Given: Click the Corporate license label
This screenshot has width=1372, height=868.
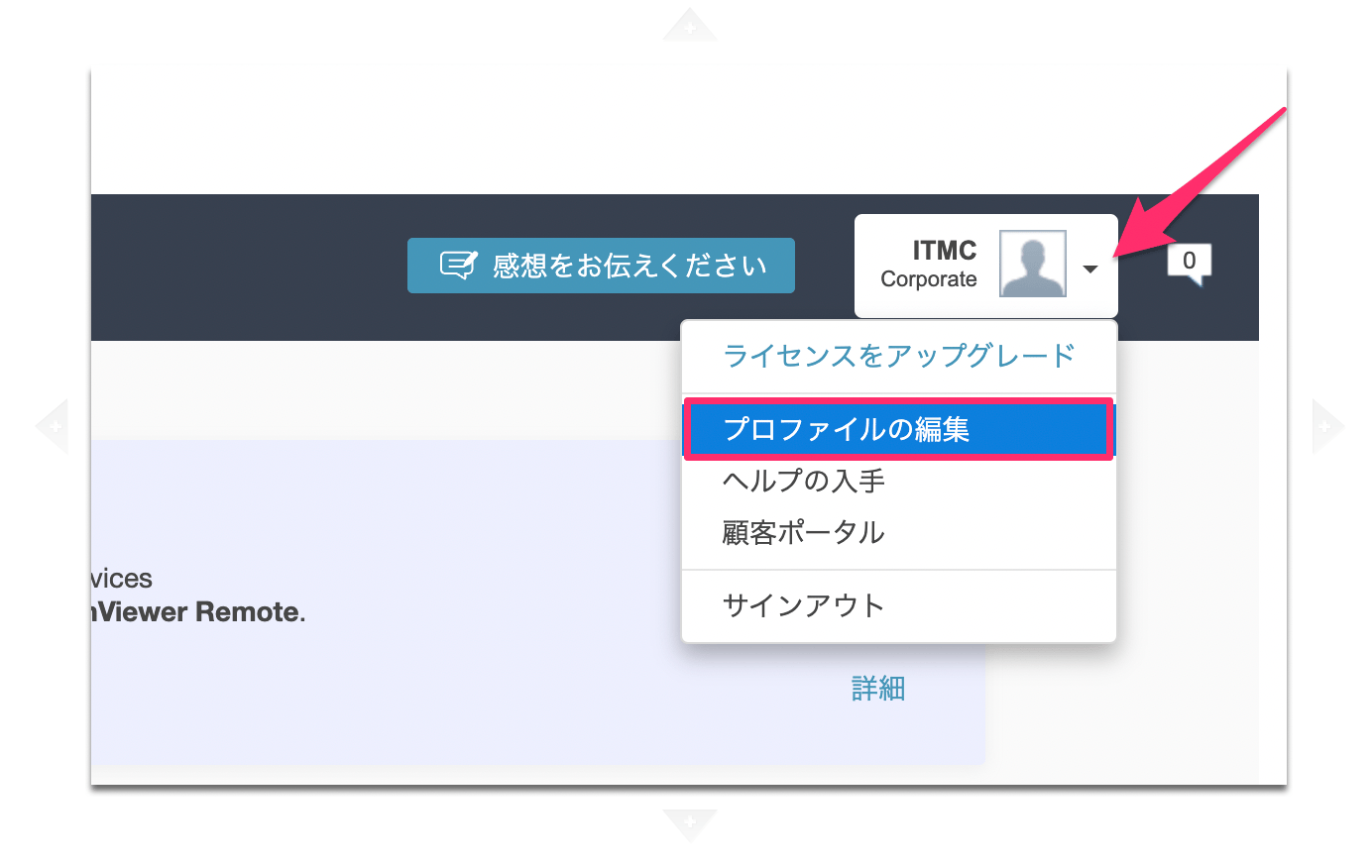Looking at the screenshot, I should tap(929, 279).
